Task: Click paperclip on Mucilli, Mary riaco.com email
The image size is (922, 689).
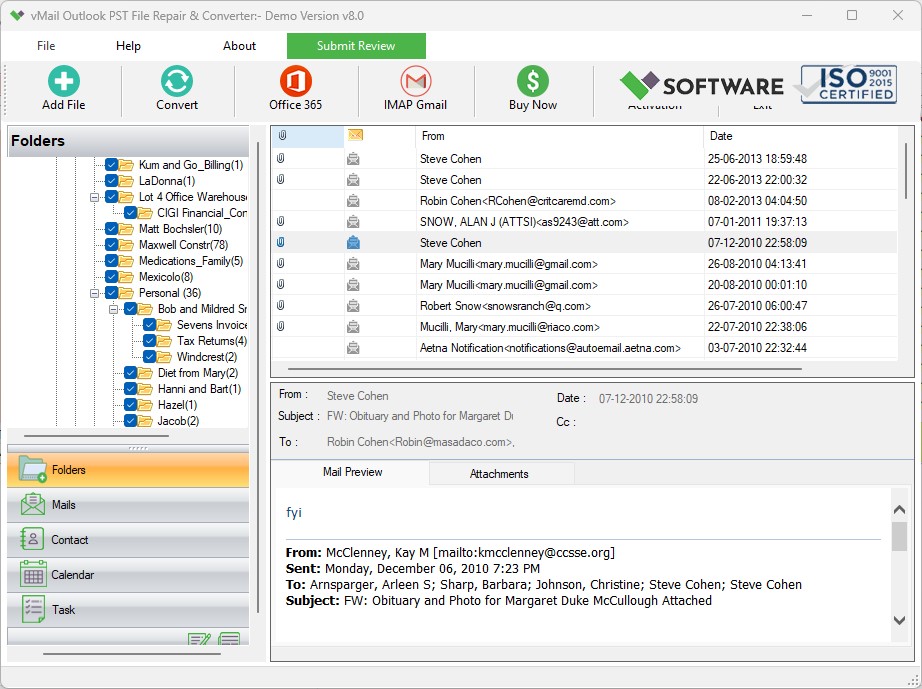Action: tap(280, 326)
